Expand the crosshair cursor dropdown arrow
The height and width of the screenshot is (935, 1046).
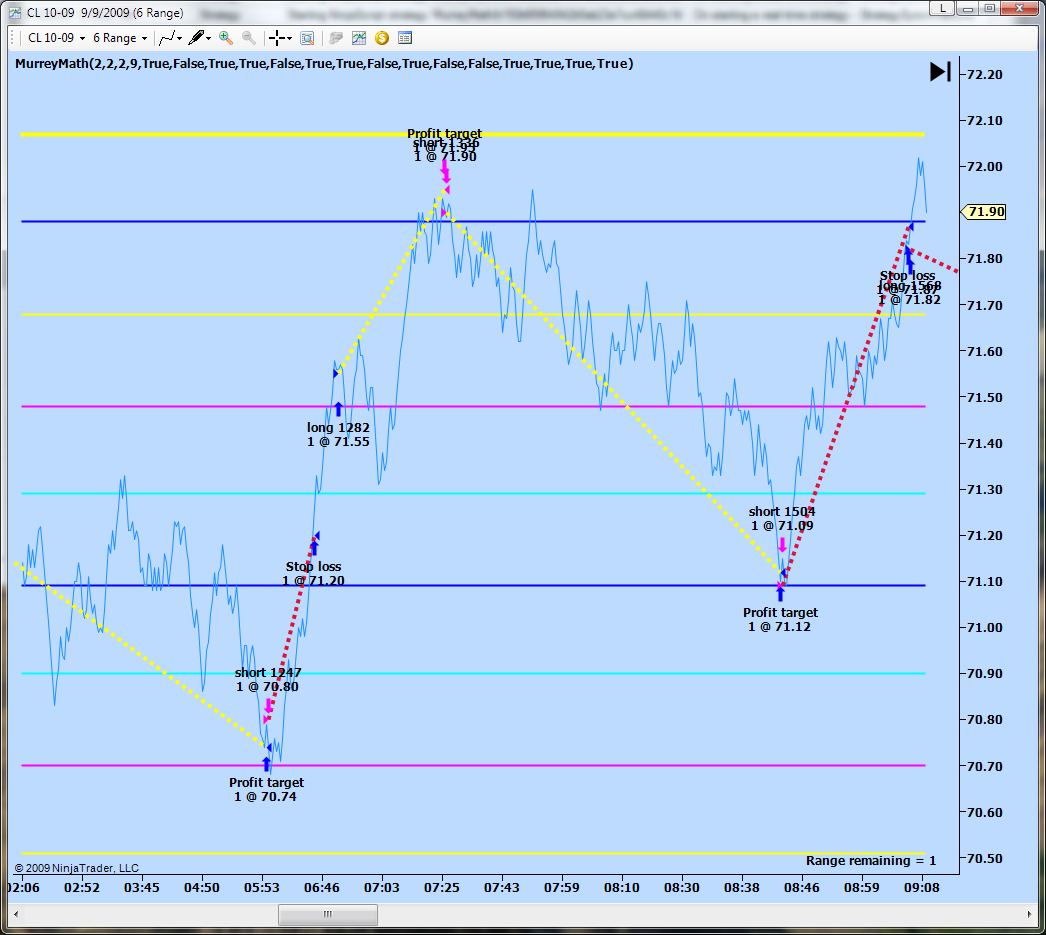[290, 38]
